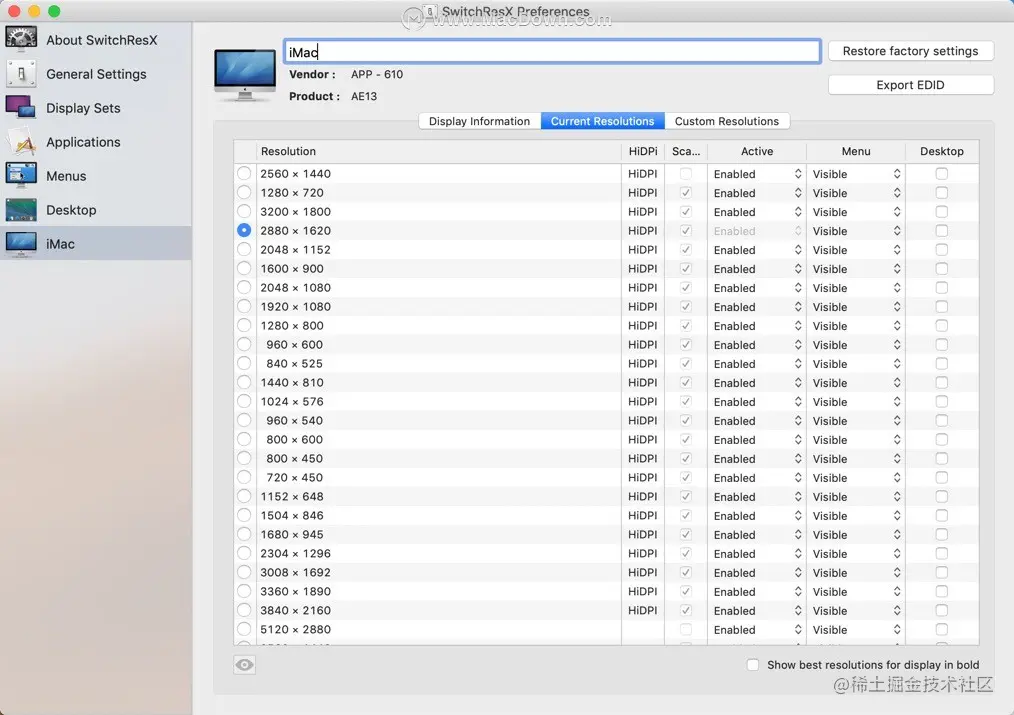Open Active dropdown for 960 × 600

coord(757,345)
